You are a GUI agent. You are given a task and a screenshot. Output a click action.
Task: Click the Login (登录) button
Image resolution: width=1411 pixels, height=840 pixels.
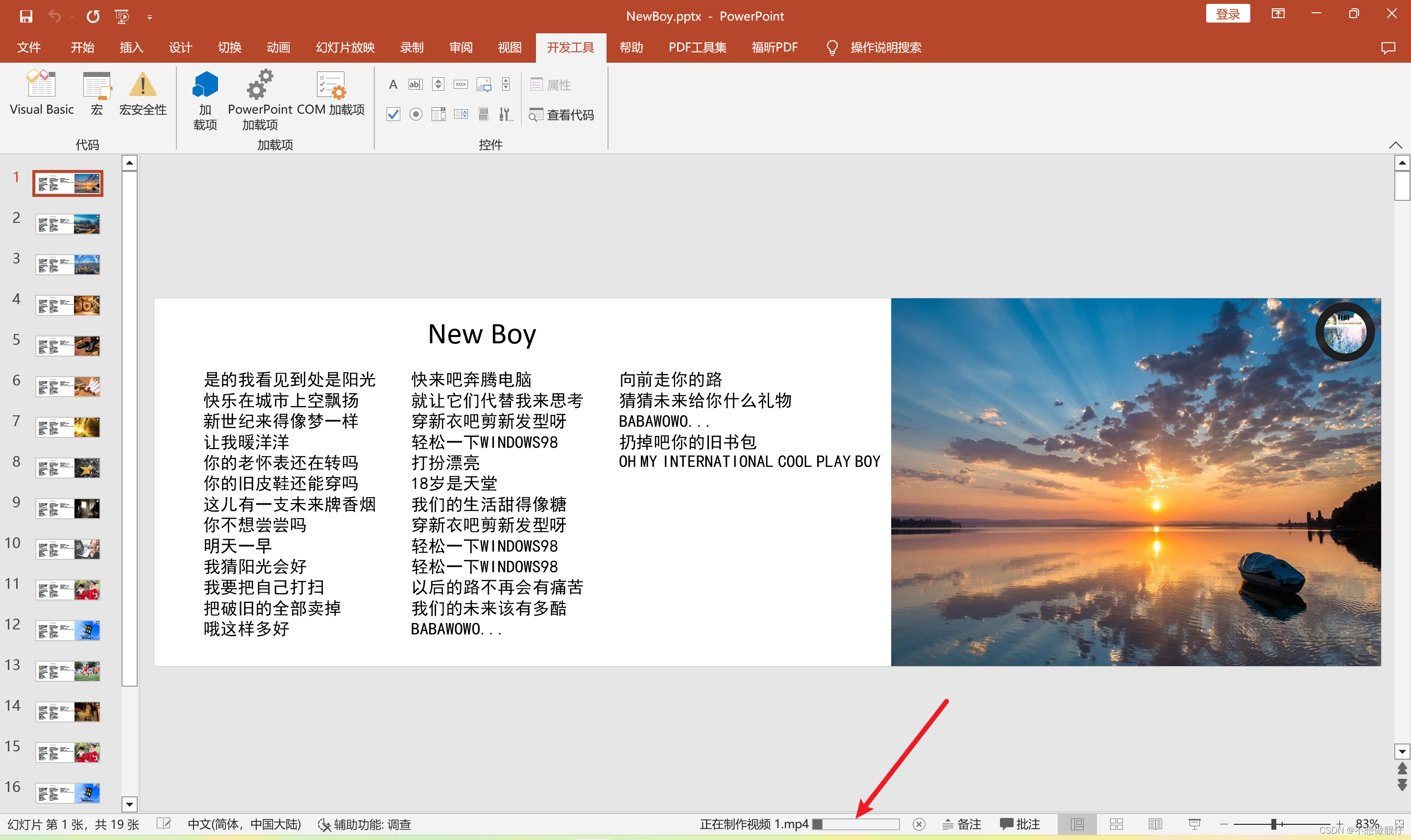[x=1228, y=14]
